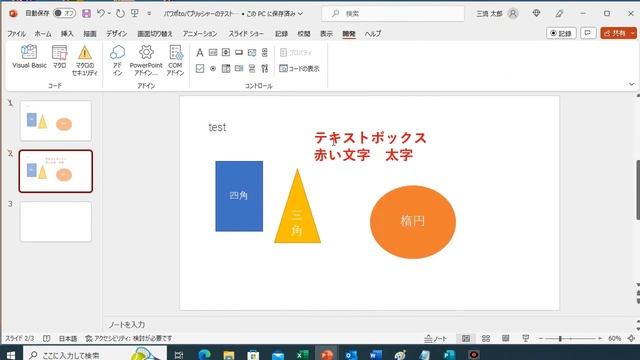Screen dimensions: 640x360
Task: Open the Share (共有) dropdown arrow
Action: click(633, 33)
